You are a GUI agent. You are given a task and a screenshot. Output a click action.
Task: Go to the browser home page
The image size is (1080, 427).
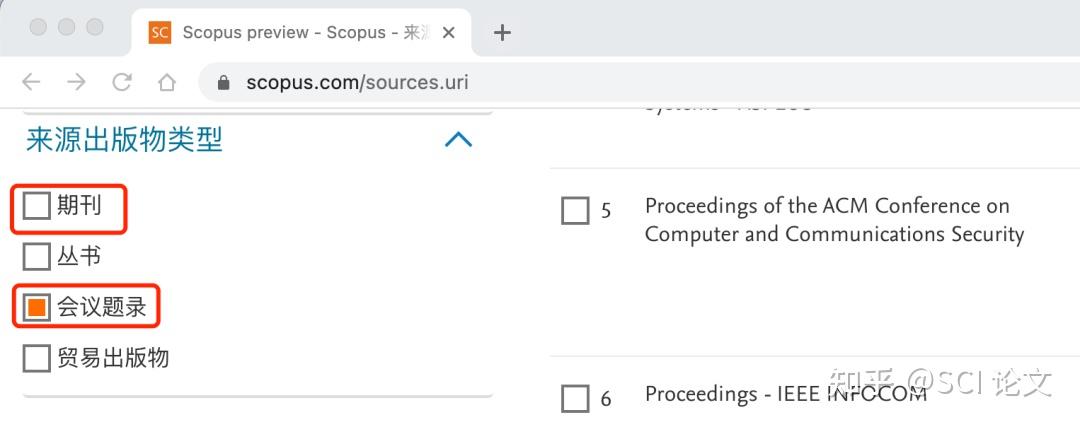(167, 83)
